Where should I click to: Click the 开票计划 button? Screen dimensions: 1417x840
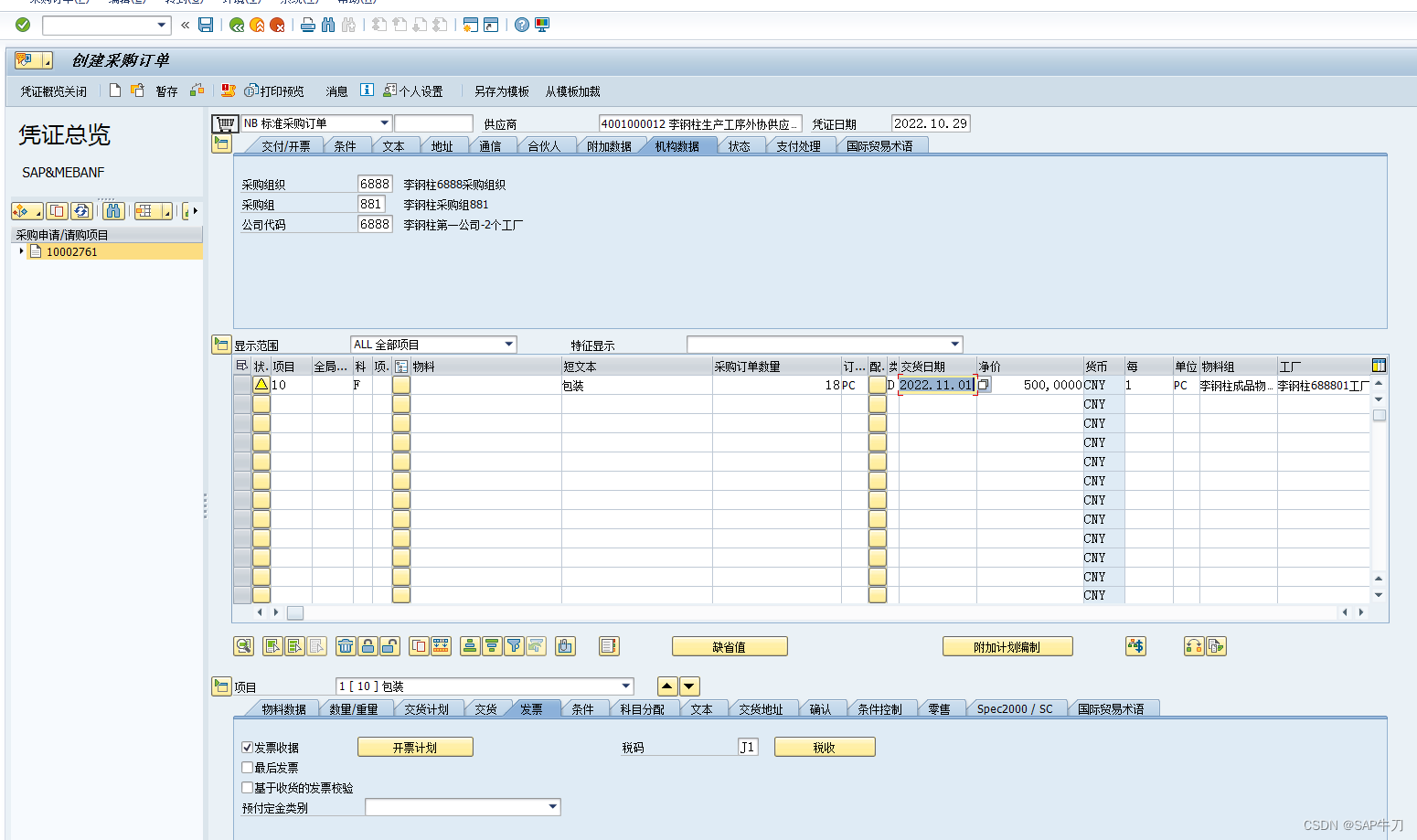click(415, 748)
